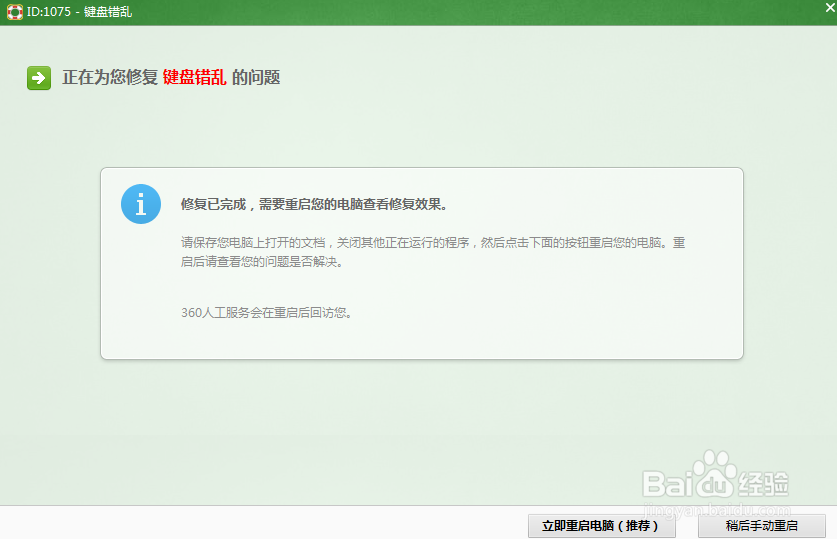Viewport: 837px width, 539px height.
Task: Click the 正在为您修复 heading text
Action: pos(110,78)
